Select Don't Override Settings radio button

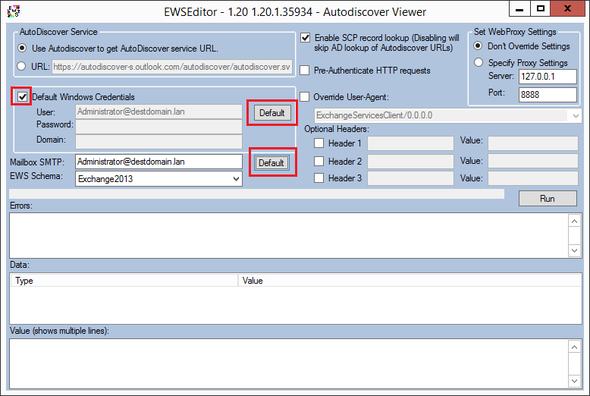pos(478,46)
